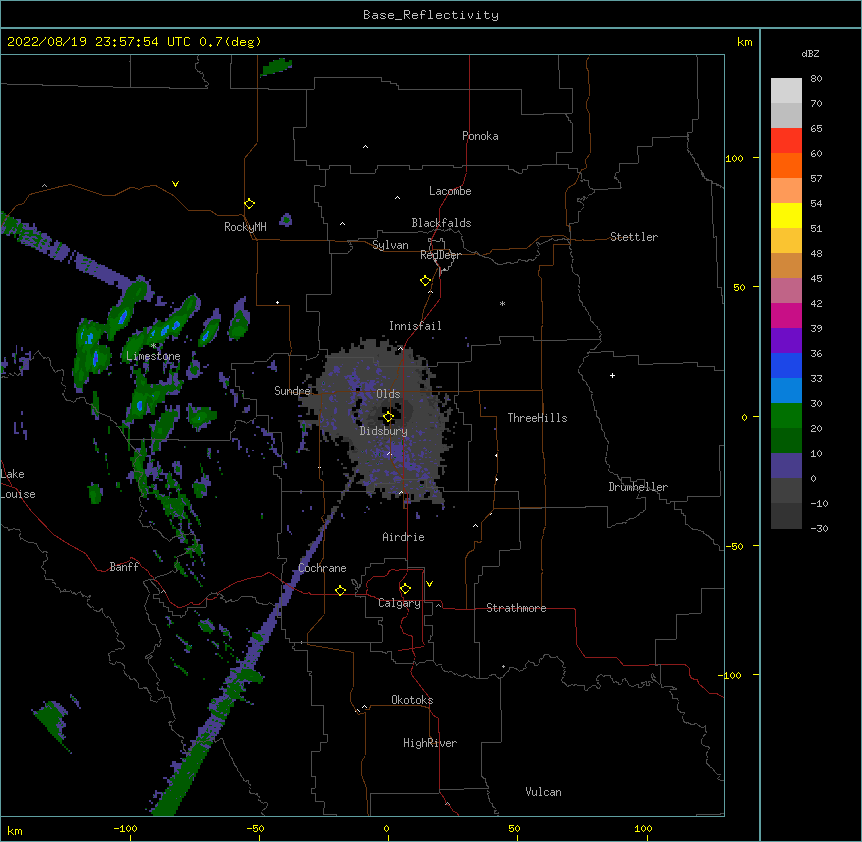Click the RedDeer city label
Screen dimensions: 862x842
[440, 255]
